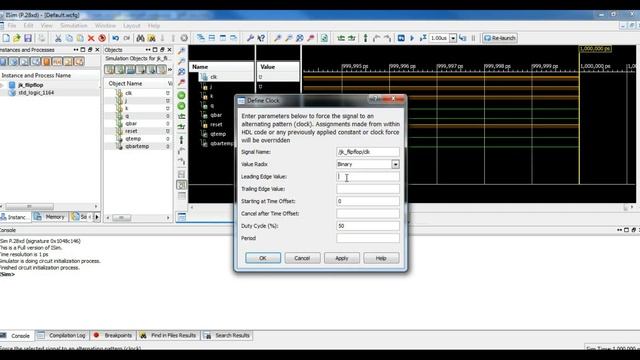Expand the jk_flipflop instance tree node
640x360 pixels.
pyautogui.click(x=2, y=85)
